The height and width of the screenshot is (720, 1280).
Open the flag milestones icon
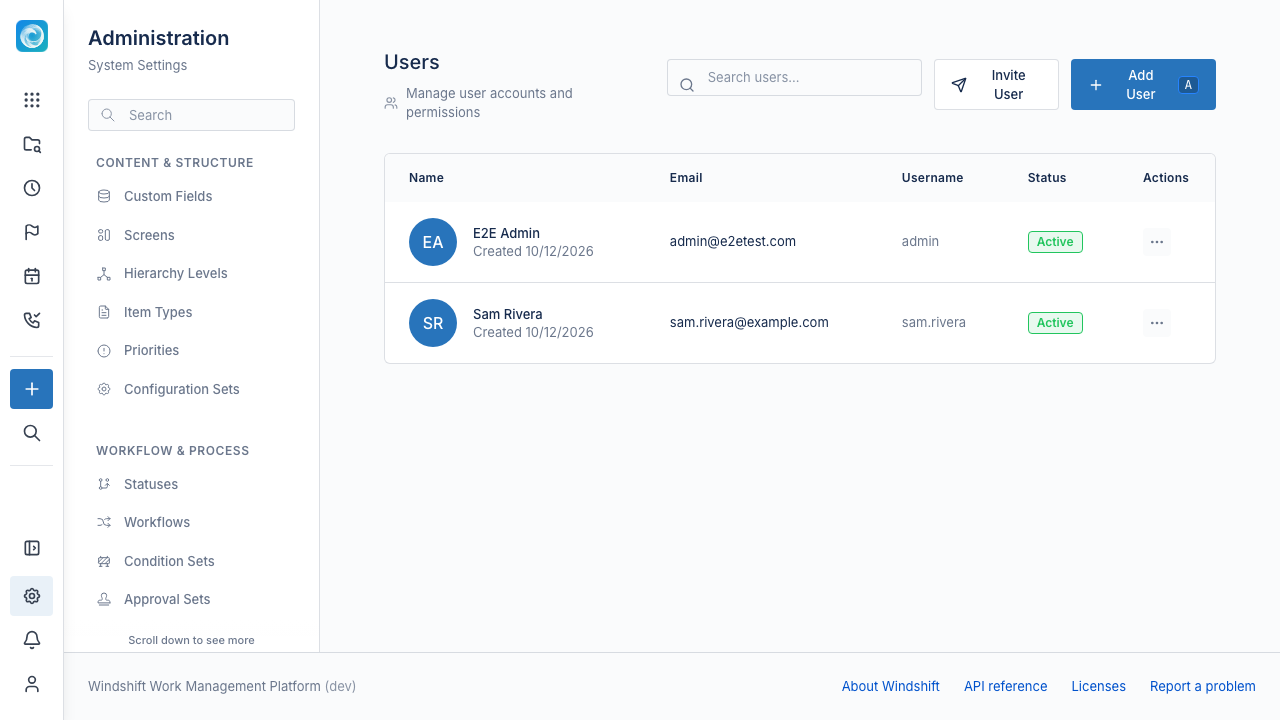pyautogui.click(x=32, y=232)
